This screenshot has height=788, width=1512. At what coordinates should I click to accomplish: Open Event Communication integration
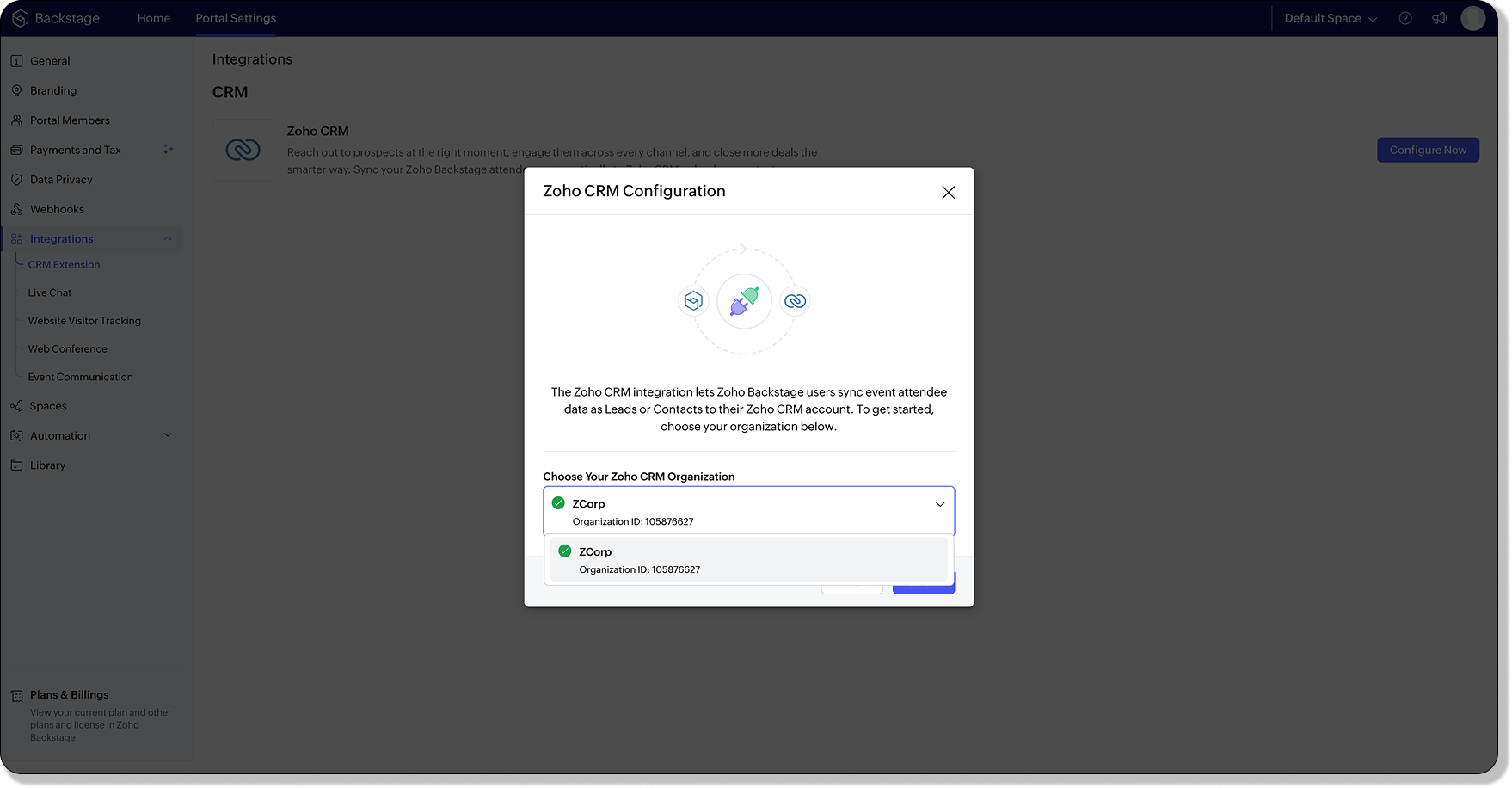pos(81,378)
